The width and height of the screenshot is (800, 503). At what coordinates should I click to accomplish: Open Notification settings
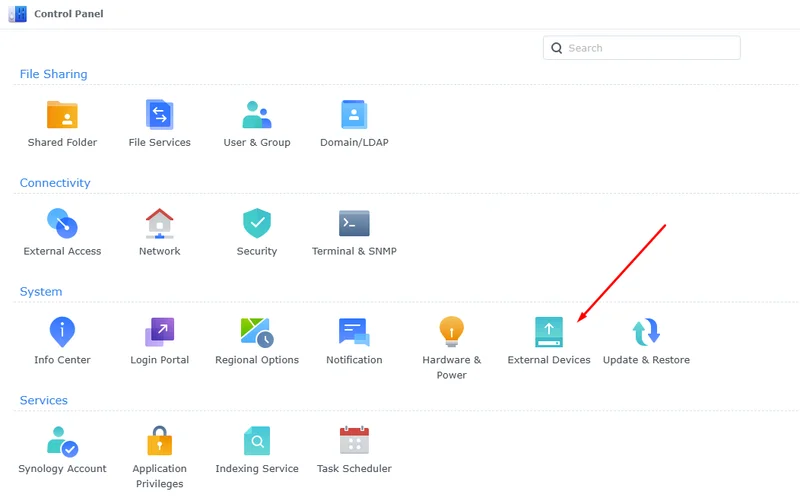tap(354, 332)
